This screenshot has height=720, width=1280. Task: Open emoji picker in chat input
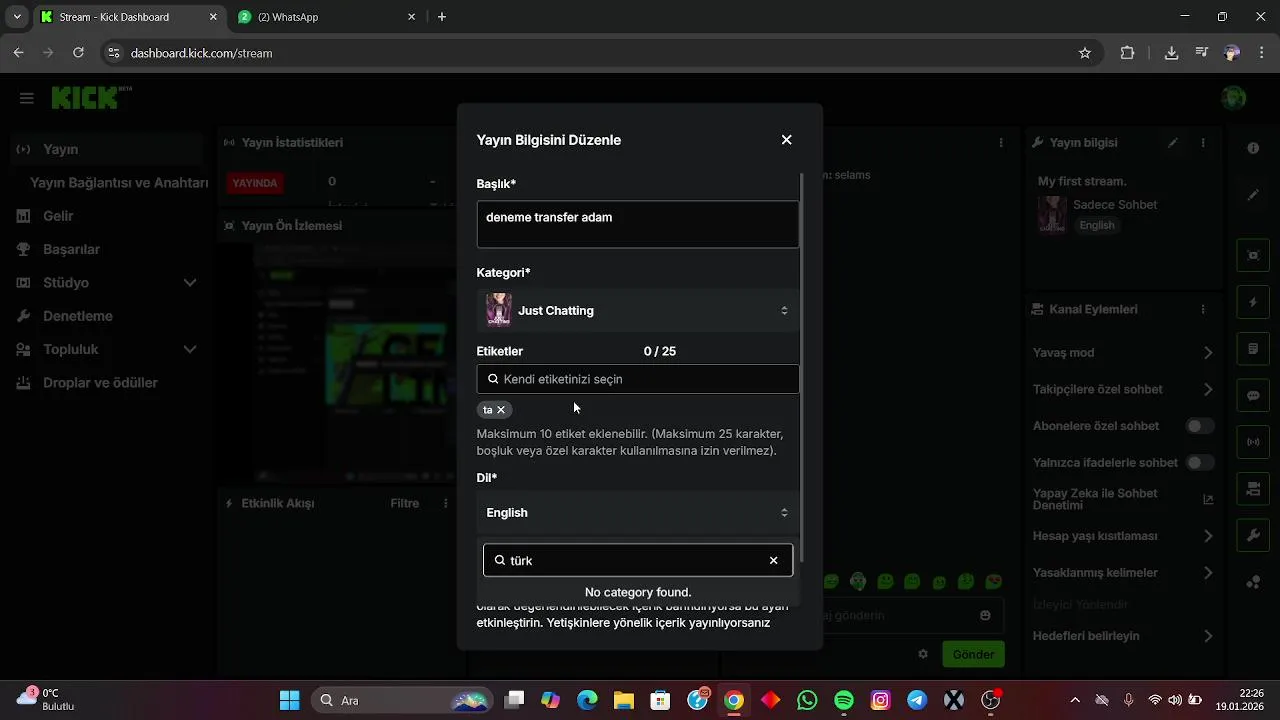[985, 616]
